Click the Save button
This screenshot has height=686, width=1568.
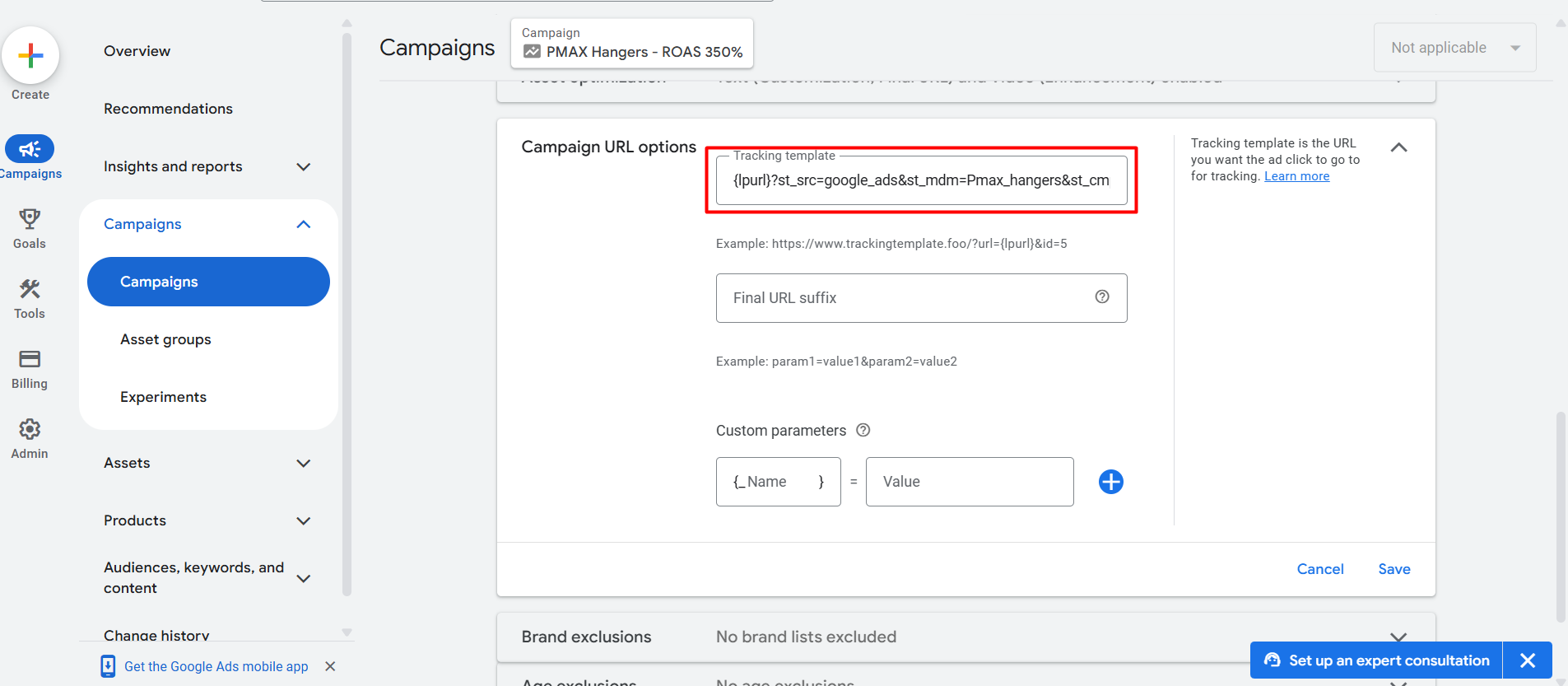pos(1394,569)
